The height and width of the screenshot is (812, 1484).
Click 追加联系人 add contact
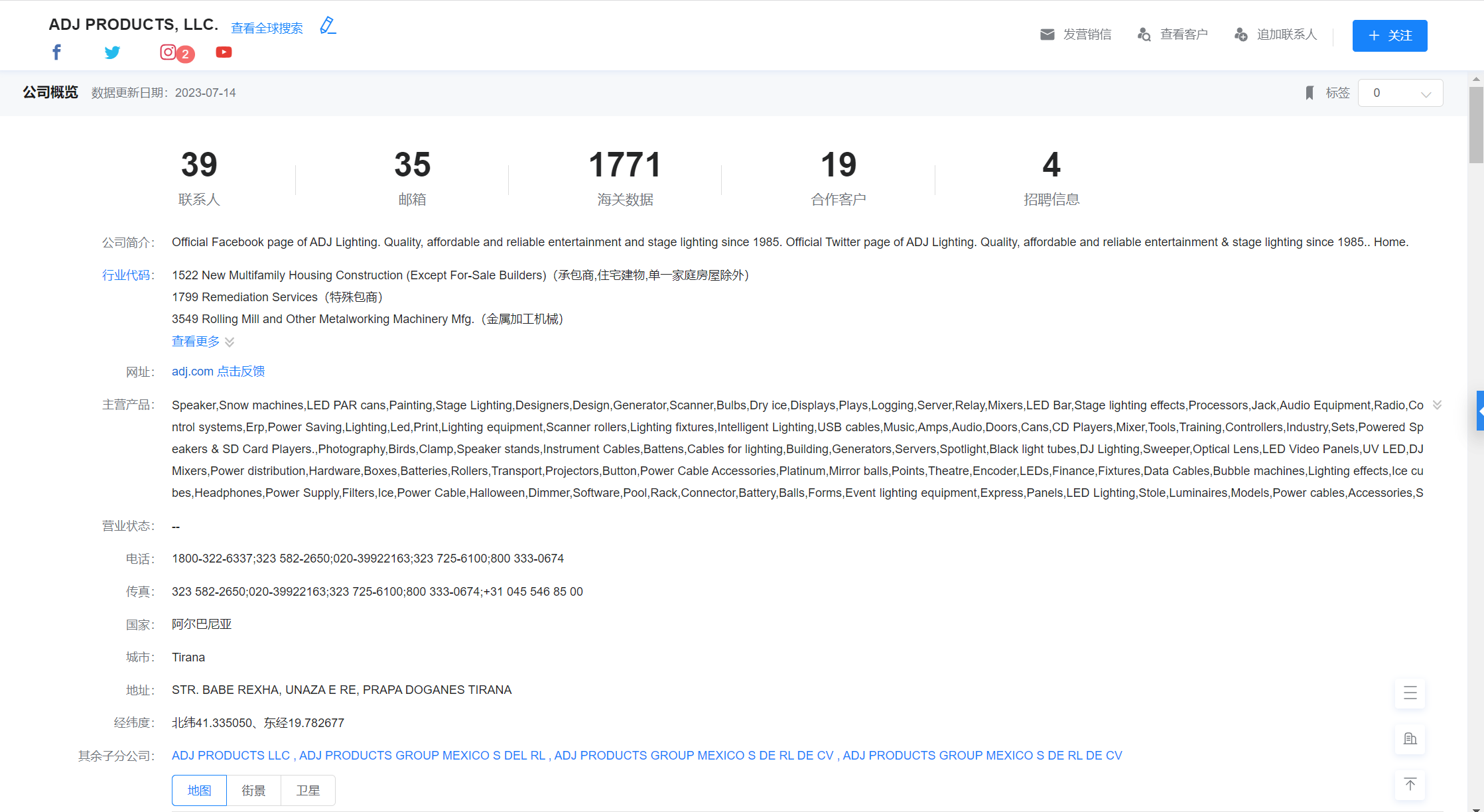[x=1275, y=34]
